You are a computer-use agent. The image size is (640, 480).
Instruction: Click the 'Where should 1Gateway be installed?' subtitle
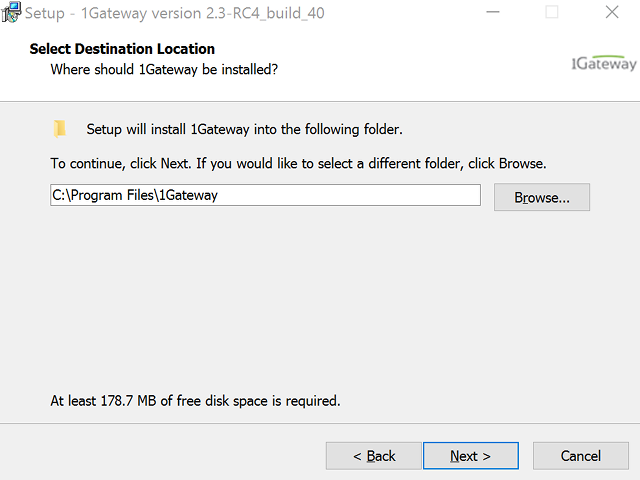click(164, 69)
